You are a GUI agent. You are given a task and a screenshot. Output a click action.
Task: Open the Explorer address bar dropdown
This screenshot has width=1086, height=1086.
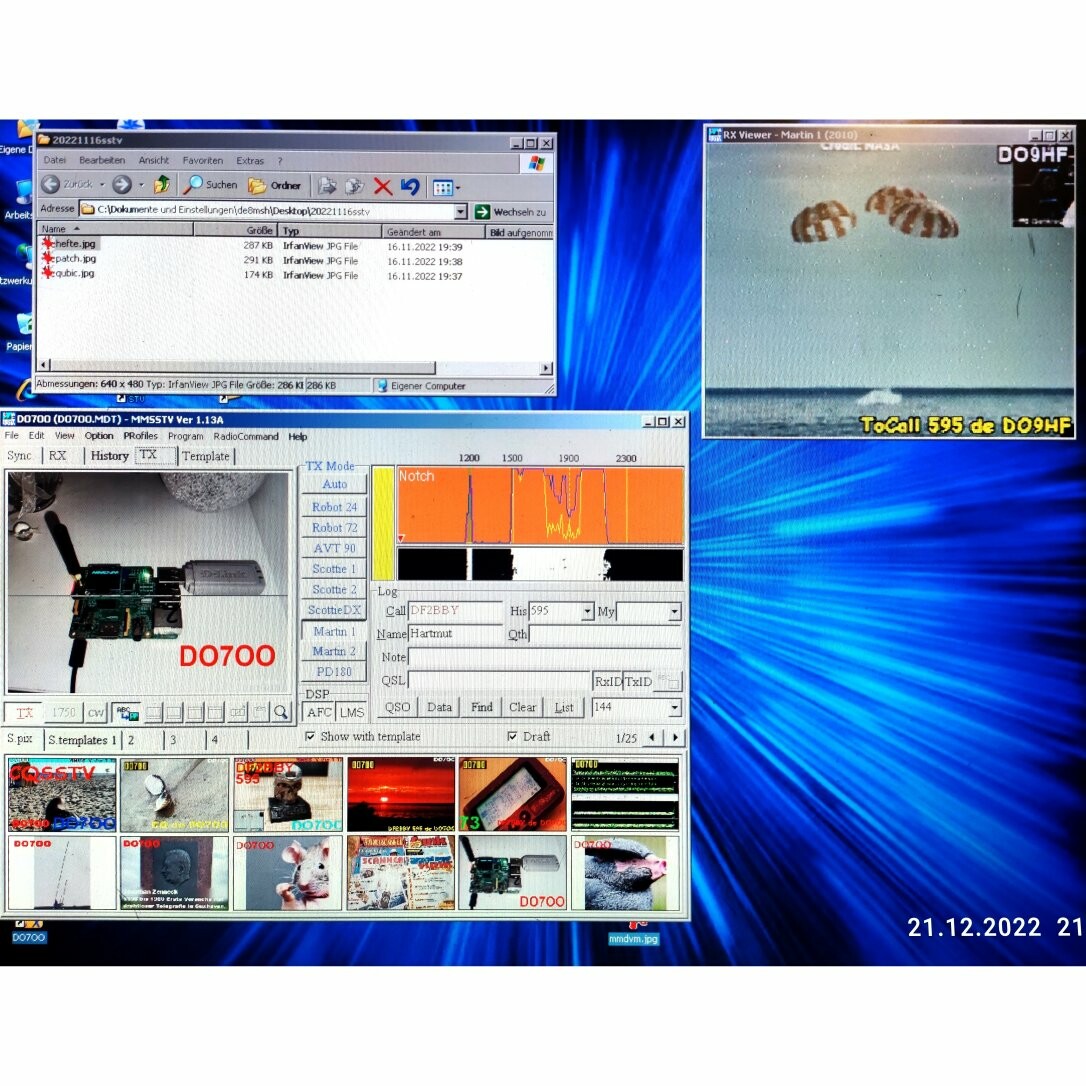(460, 212)
